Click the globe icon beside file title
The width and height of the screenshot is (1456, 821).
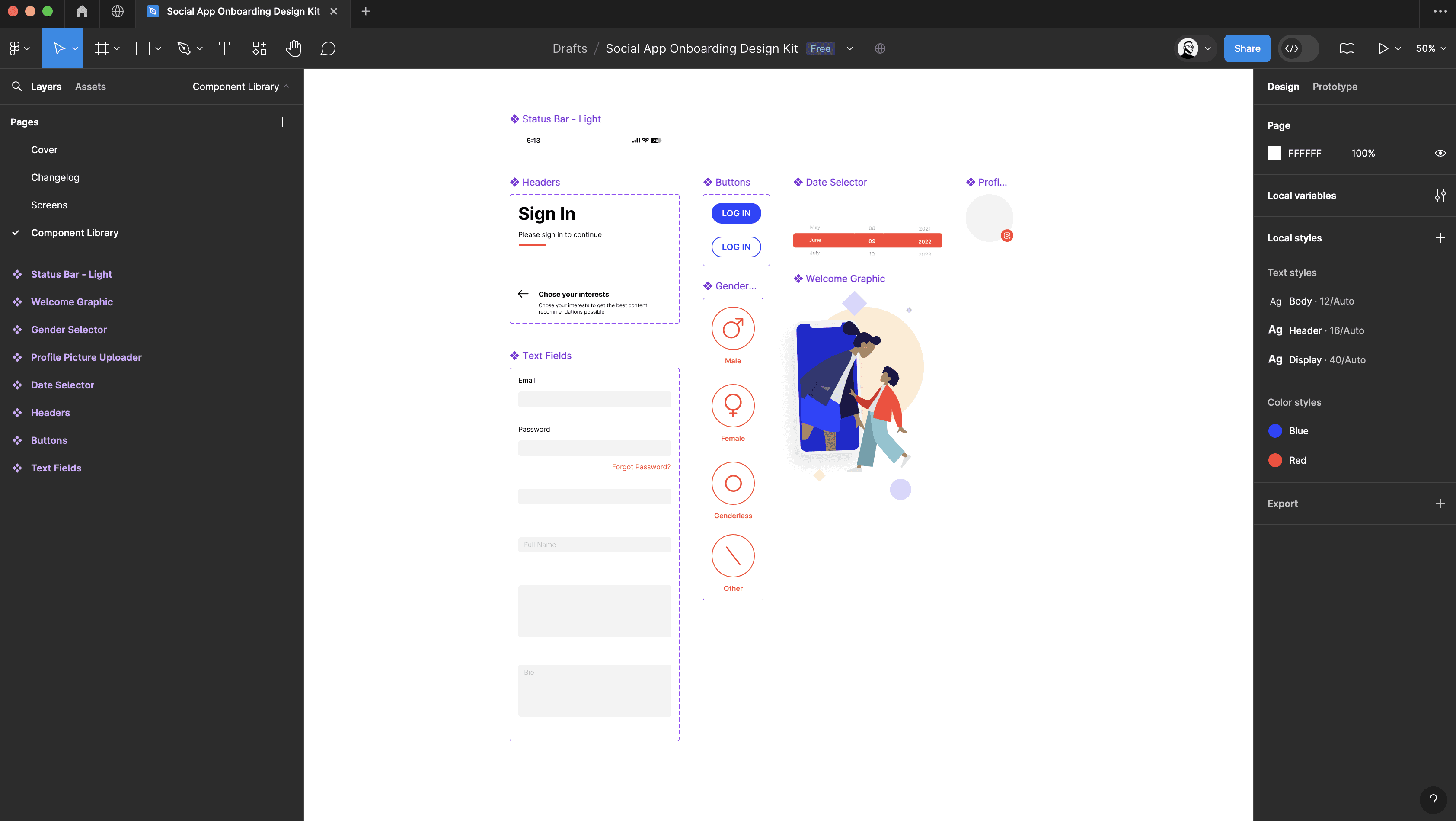point(880,48)
